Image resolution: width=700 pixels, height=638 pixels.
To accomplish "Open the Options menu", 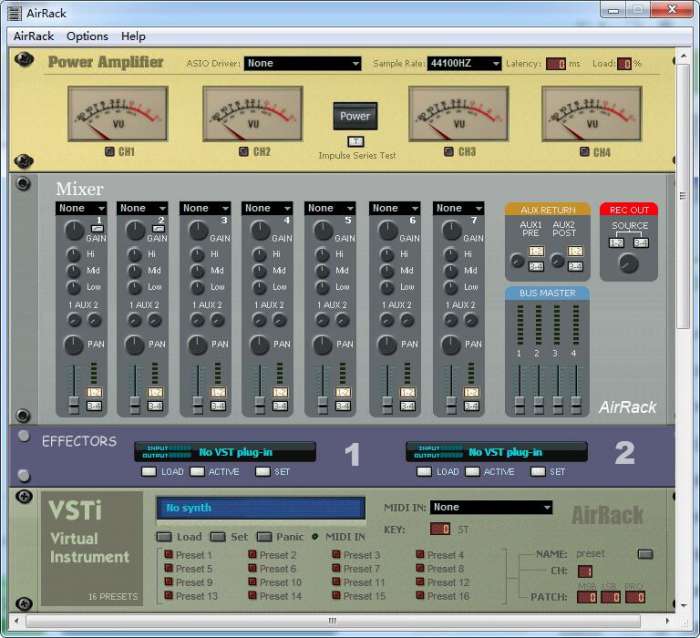I will (87, 36).
